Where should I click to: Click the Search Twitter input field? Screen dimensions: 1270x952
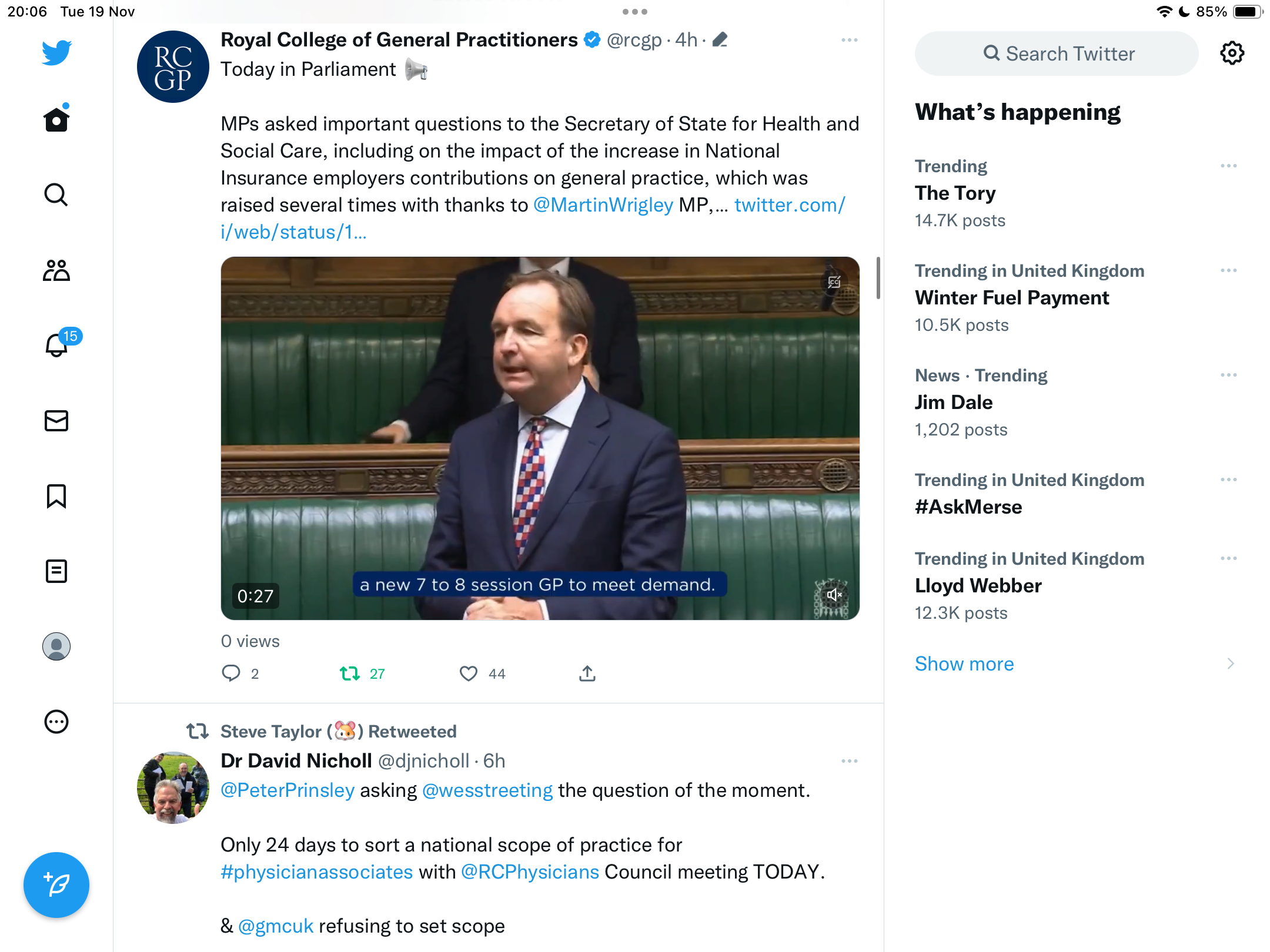click(x=1057, y=53)
